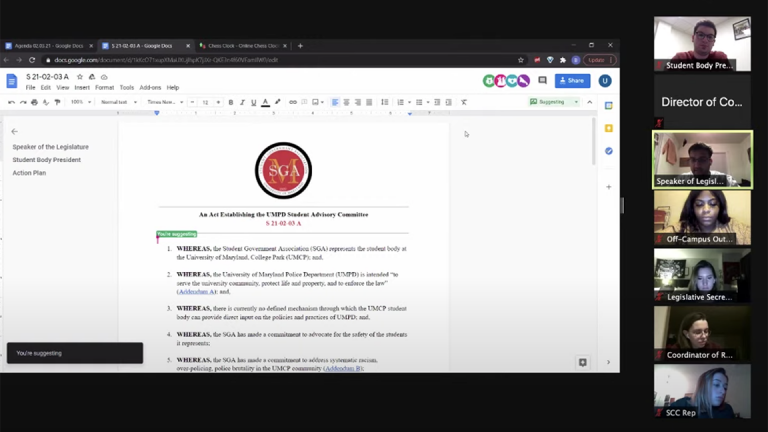The image size is (768, 432).
Task: Open the comment history icon
Action: [543, 81]
